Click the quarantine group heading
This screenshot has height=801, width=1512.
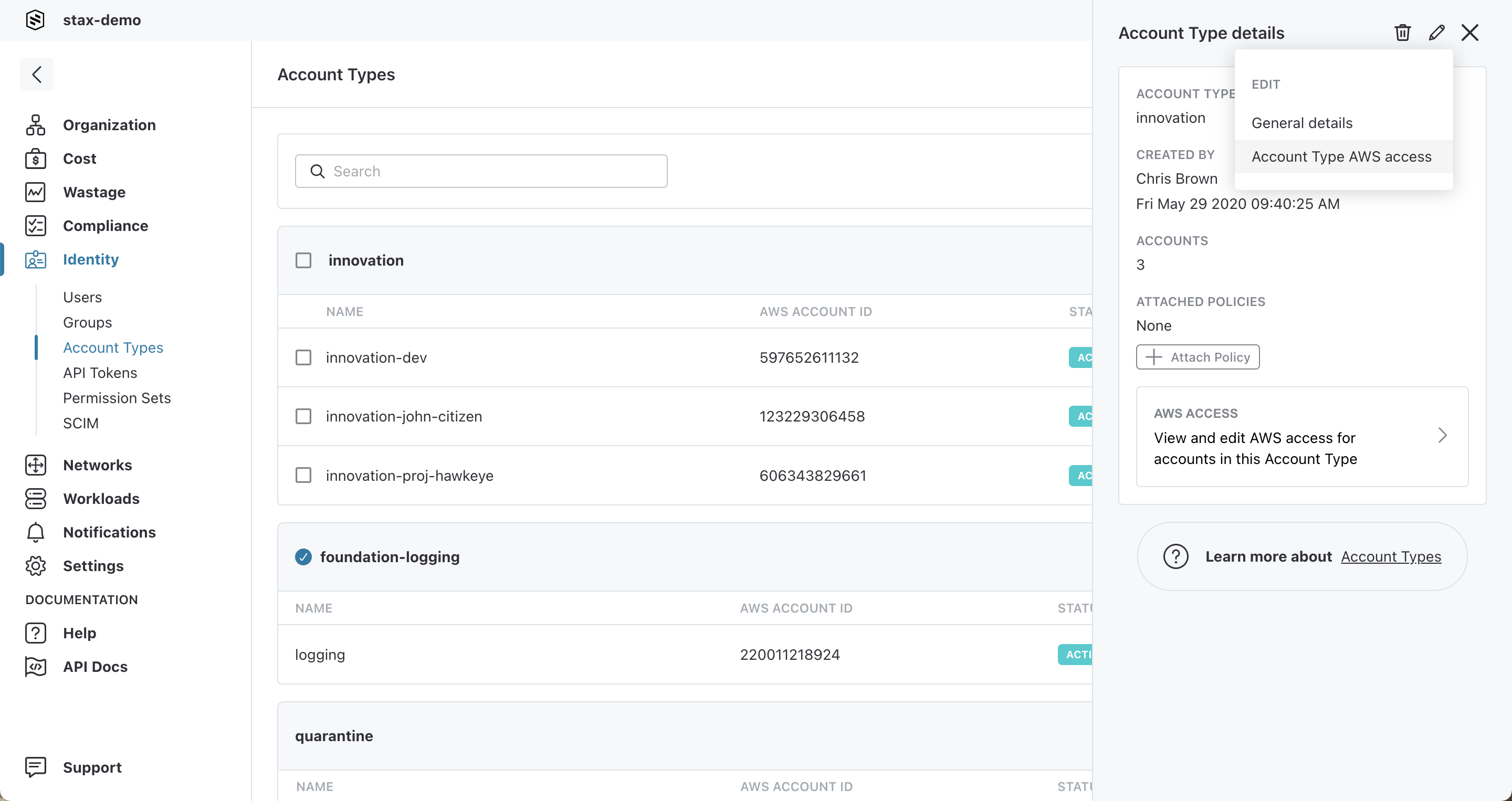pyautogui.click(x=334, y=736)
